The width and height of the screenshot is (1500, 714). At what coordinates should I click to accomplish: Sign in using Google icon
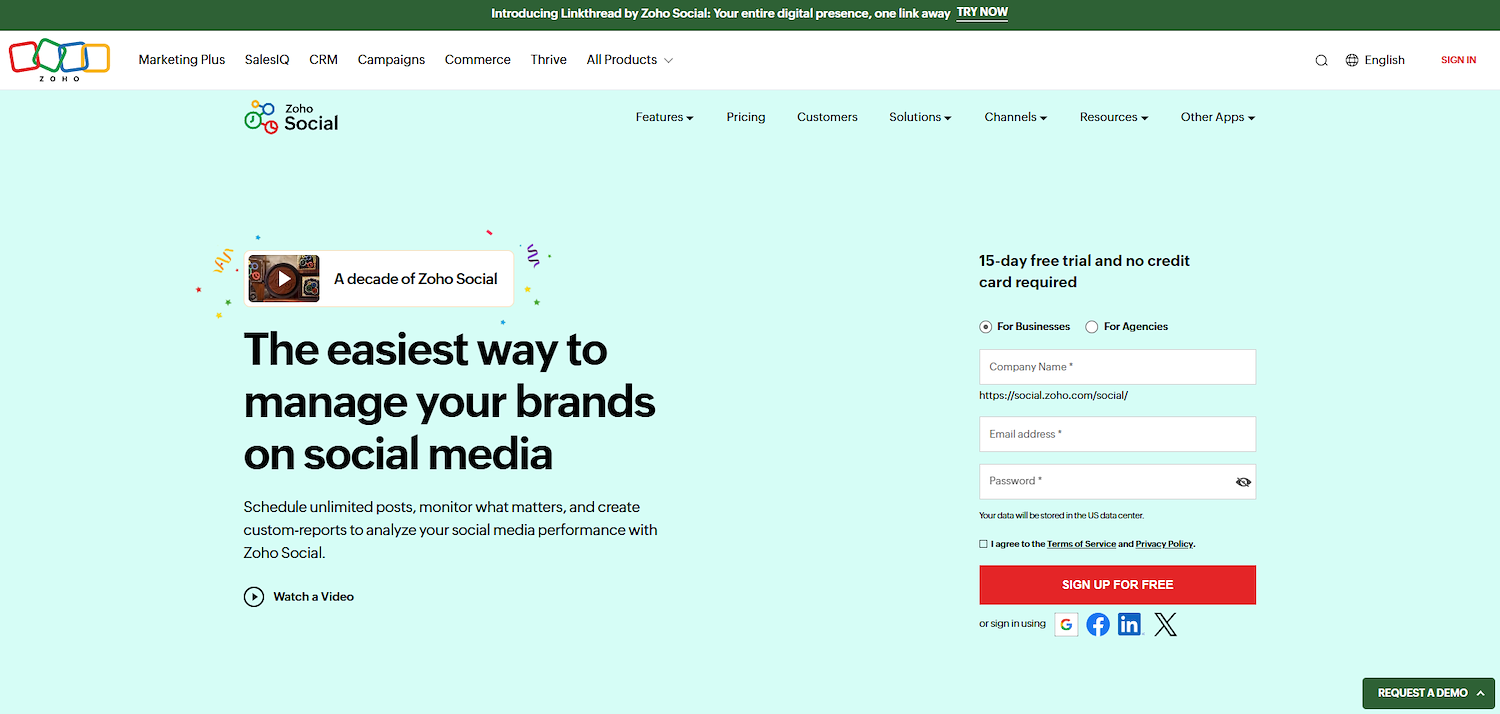[x=1066, y=625]
